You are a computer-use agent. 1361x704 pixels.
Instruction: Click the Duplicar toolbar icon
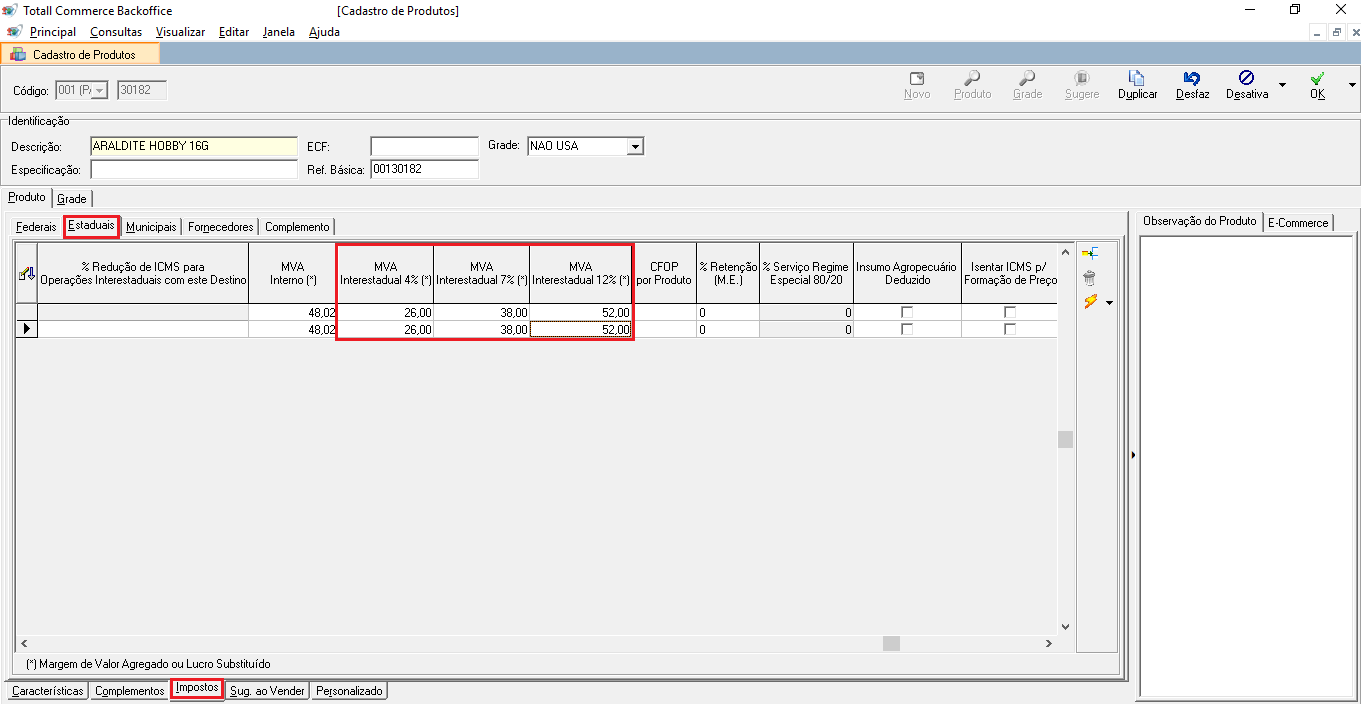(1137, 79)
